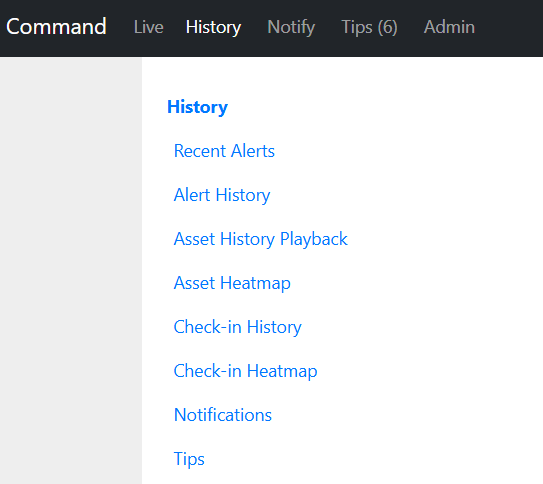This screenshot has width=543, height=484.
Task: Click blank white area beside Asset Heatmap
Action: coord(416,283)
